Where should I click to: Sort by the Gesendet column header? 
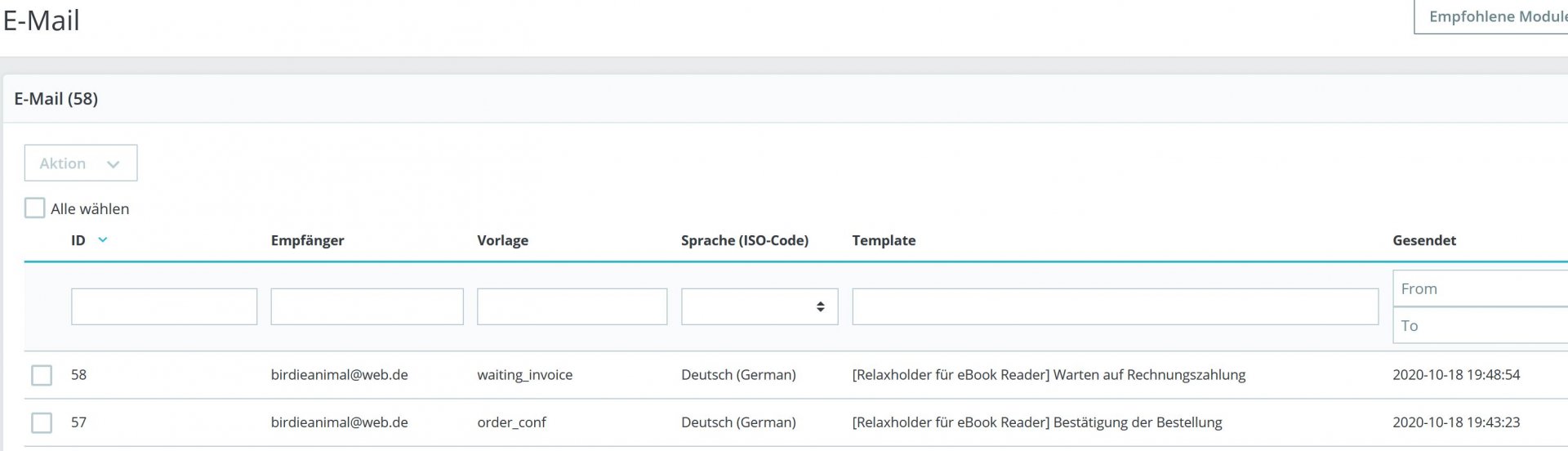click(x=1424, y=240)
